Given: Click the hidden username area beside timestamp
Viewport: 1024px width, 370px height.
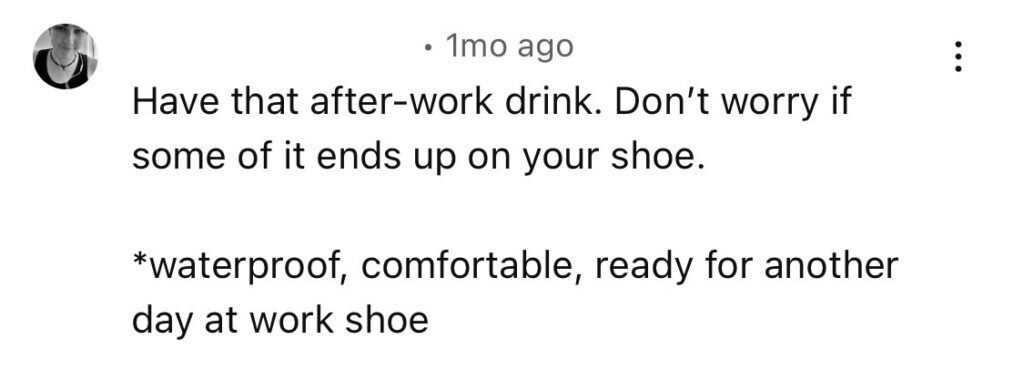Looking at the screenshot, I should tap(274, 47).
